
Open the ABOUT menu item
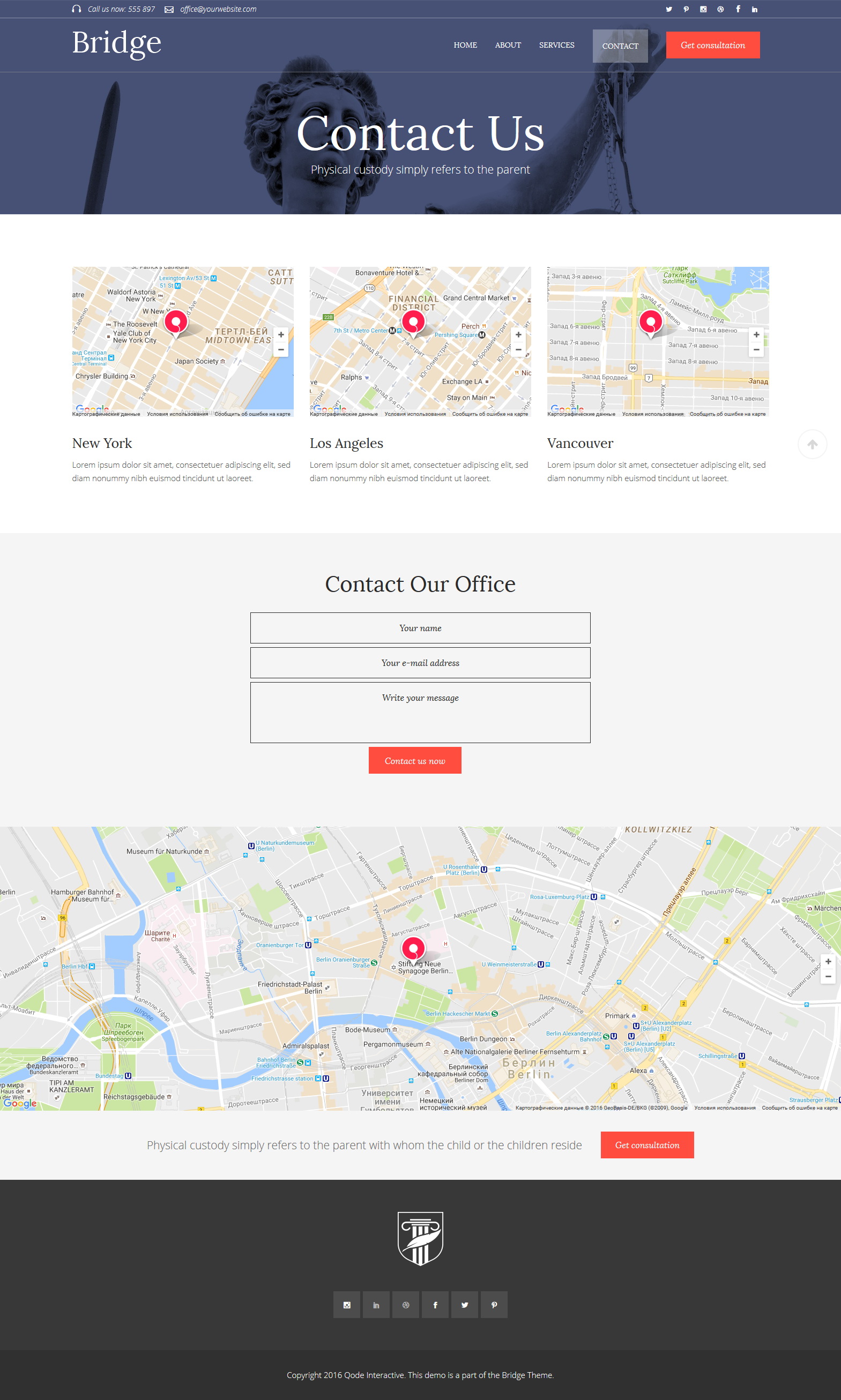pyautogui.click(x=508, y=46)
